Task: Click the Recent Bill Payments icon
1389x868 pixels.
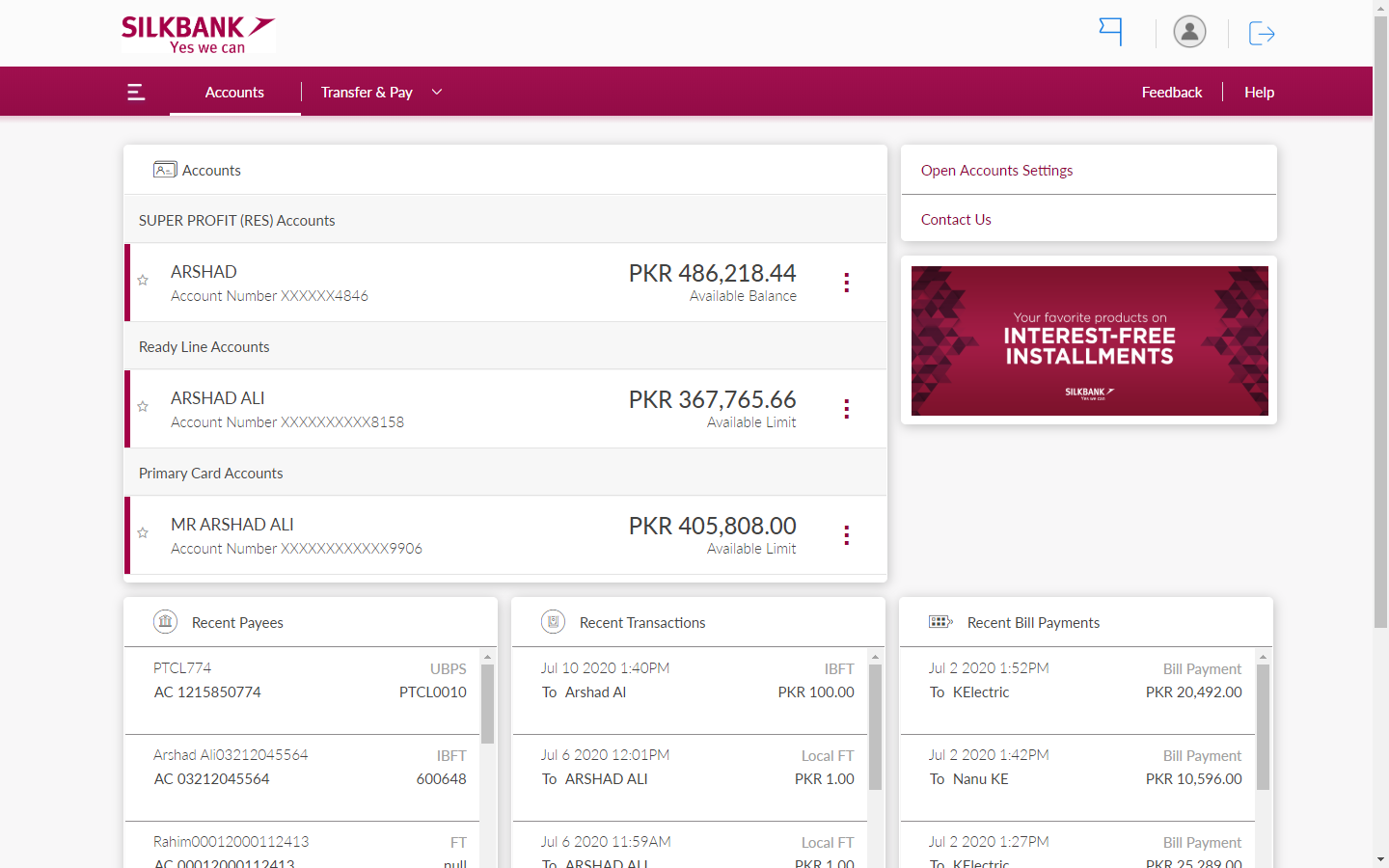Action: click(940, 622)
